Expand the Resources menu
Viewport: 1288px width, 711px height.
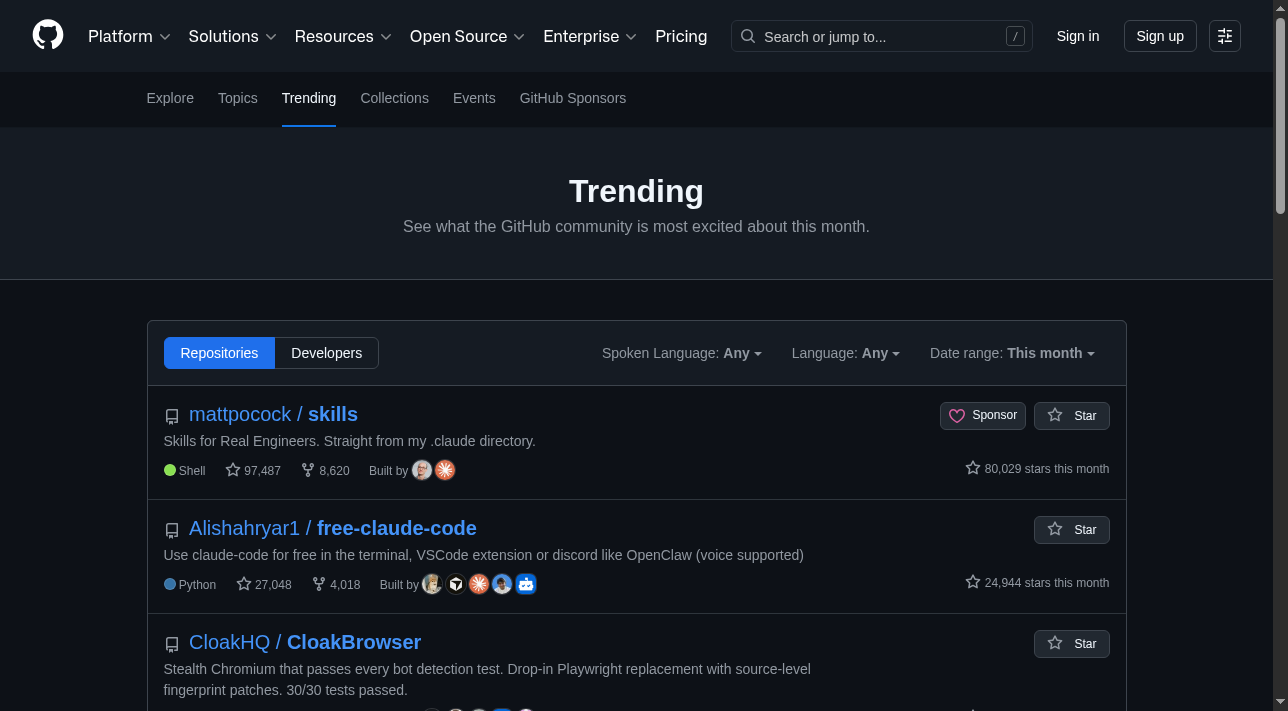click(342, 36)
